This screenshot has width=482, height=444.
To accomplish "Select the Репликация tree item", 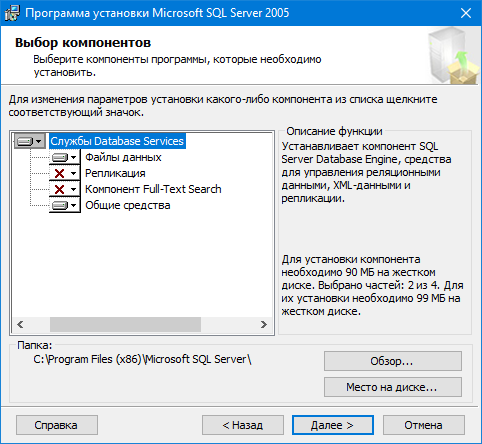I will tap(115, 173).
